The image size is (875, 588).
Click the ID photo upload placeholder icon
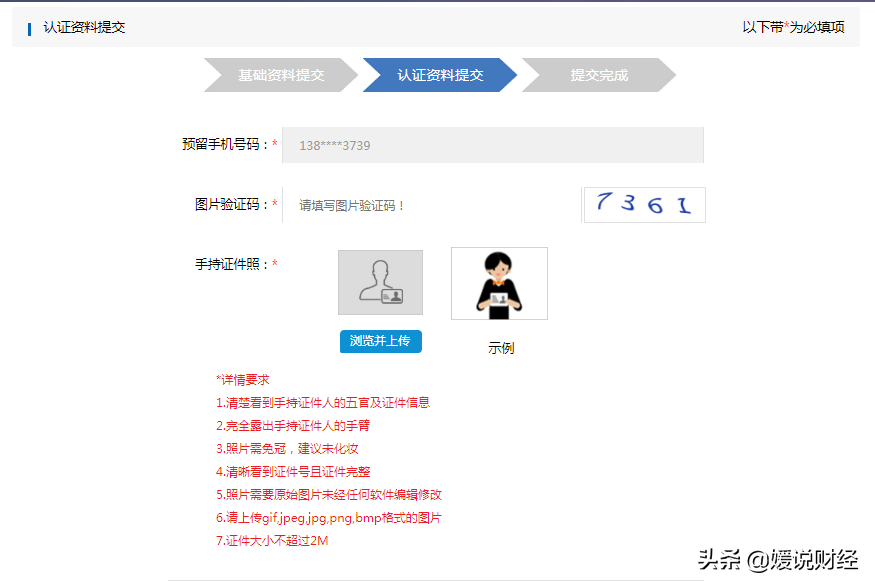pos(381,282)
